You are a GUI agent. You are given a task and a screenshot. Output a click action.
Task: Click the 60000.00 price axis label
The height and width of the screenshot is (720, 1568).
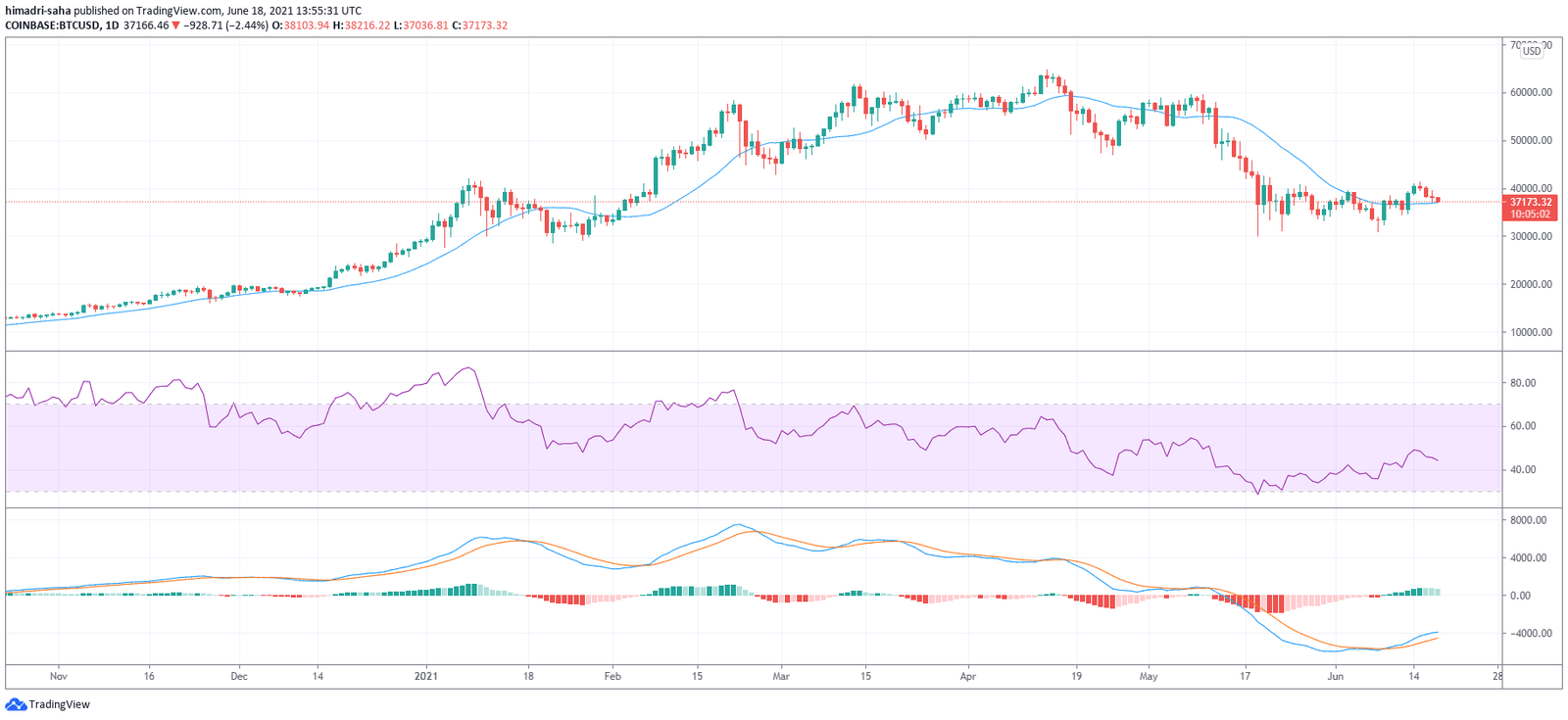(x=1531, y=93)
